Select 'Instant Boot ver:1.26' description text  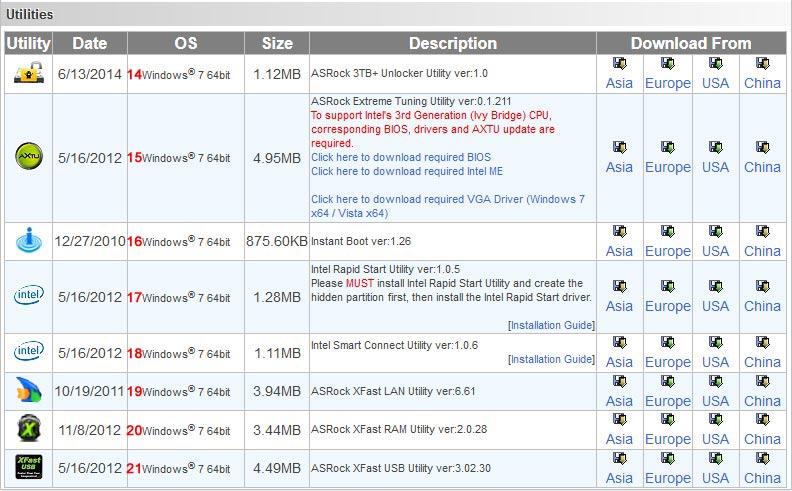coord(361,241)
